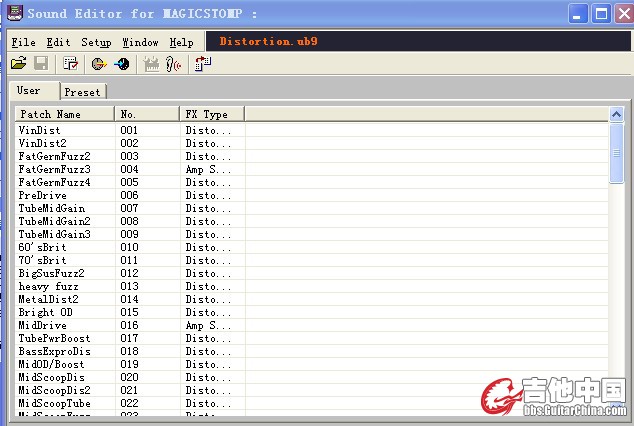
Task: Click the Amp S... type in row 004
Action: (x=208, y=169)
